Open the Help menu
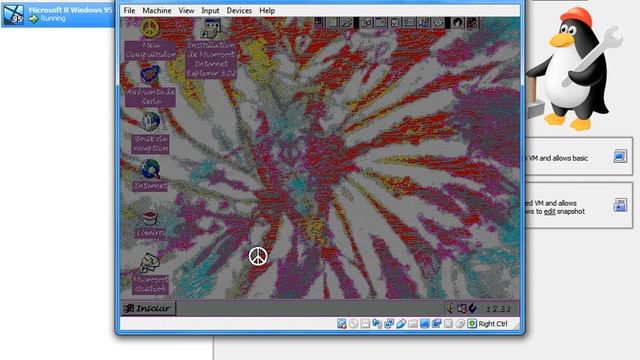The image size is (640, 360). (x=267, y=11)
